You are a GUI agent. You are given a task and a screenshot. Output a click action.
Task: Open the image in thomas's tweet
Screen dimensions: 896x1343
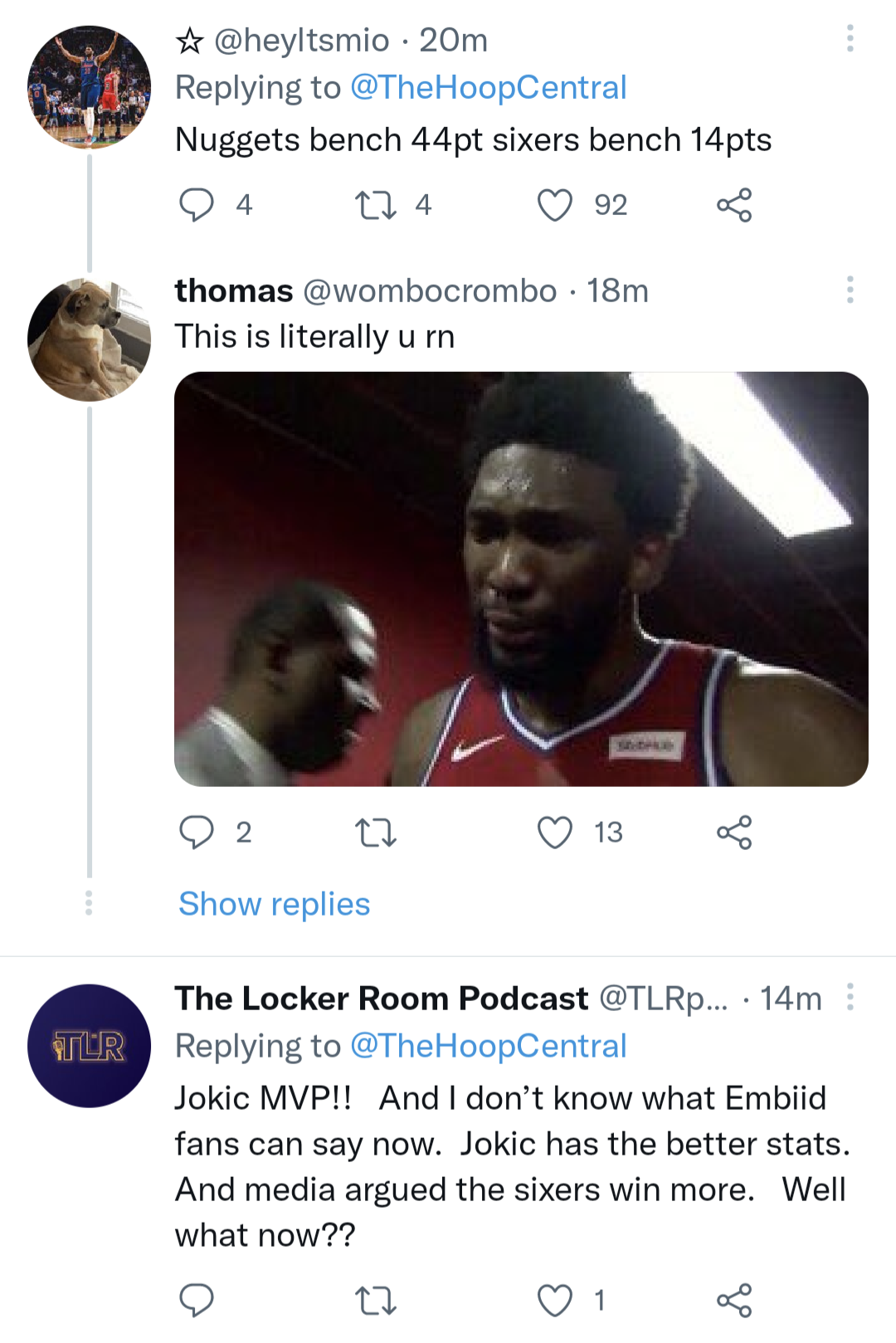click(521, 579)
